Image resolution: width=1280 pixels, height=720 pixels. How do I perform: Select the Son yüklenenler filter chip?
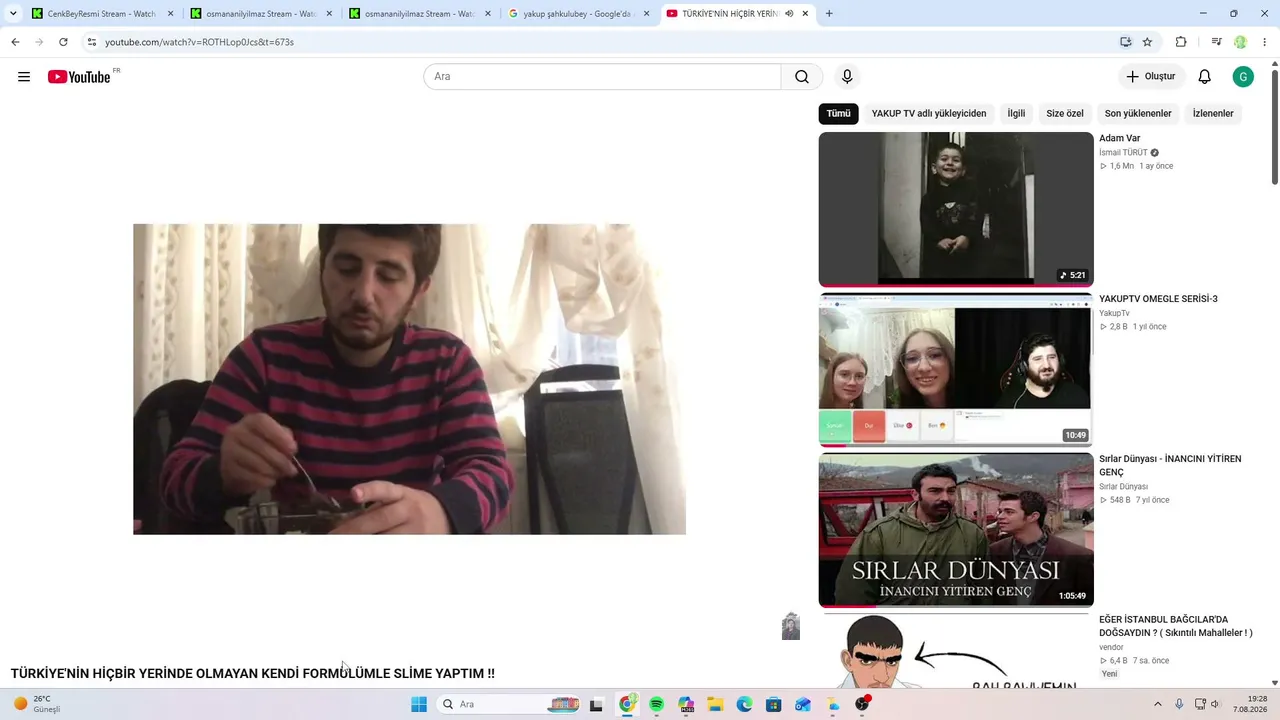click(x=1137, y=114)
